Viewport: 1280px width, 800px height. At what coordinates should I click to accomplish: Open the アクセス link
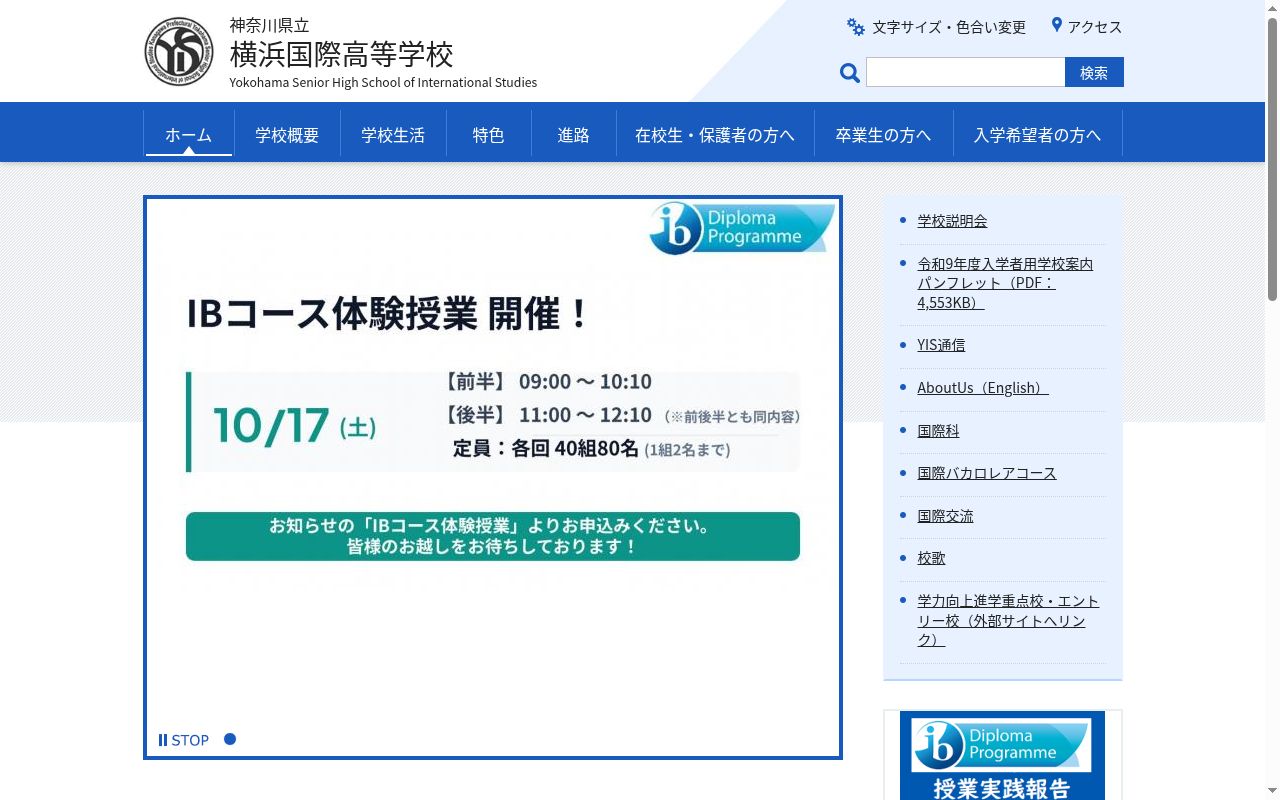pos(1095,27)
